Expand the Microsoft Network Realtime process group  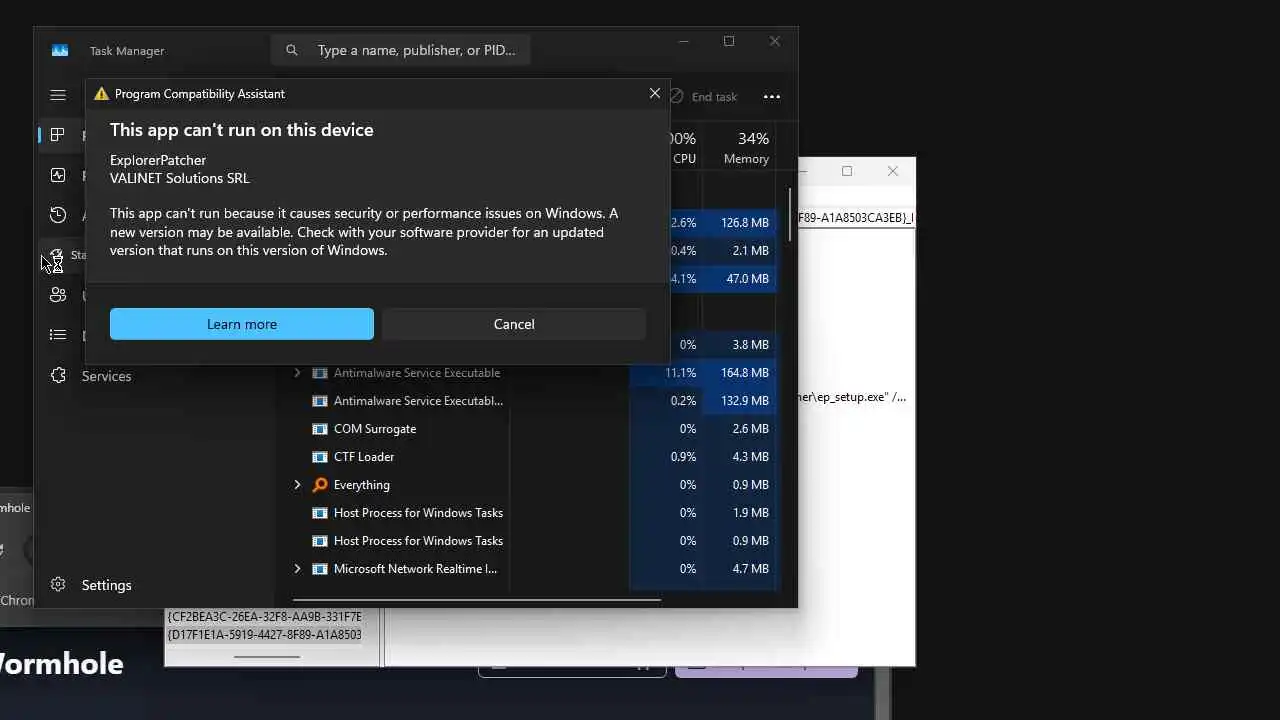(x=297, y=569)
